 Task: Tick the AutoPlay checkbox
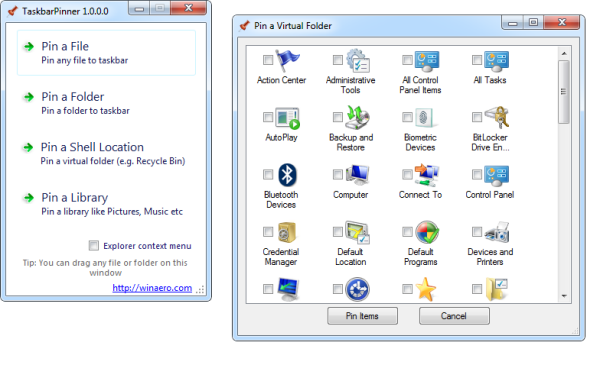point(268,117)
